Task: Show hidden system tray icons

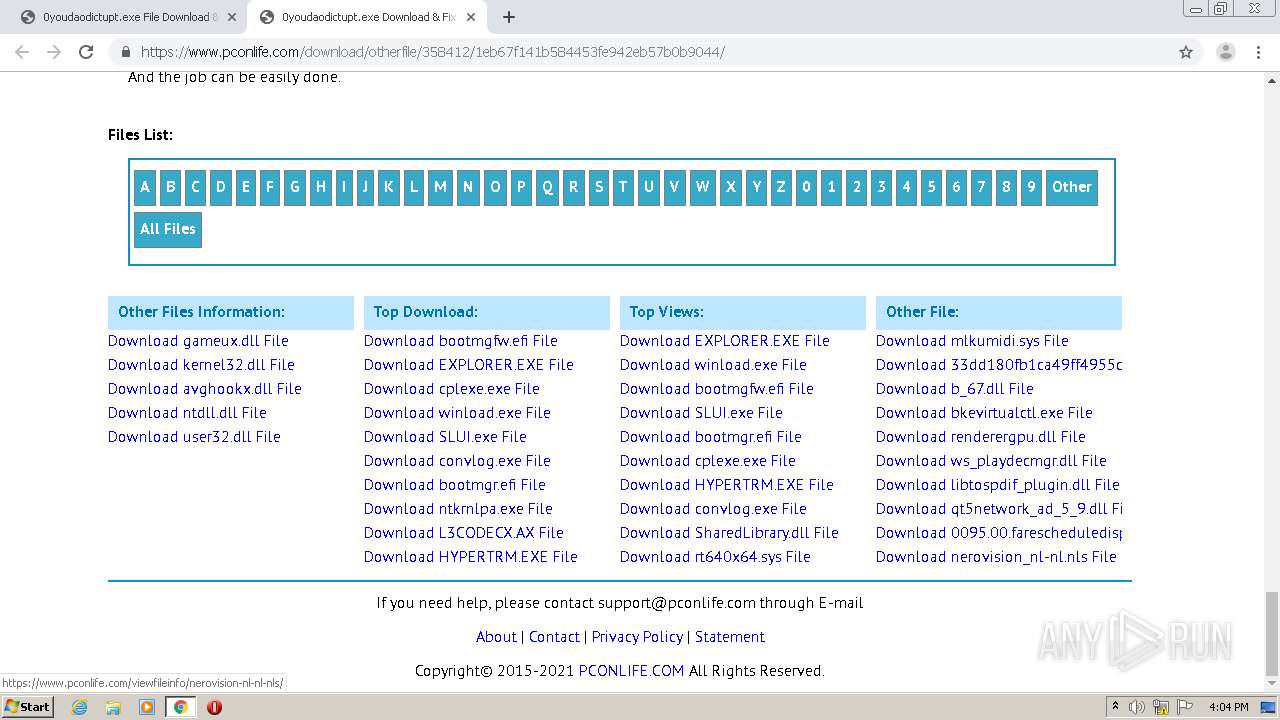Action: point(1115,707)
